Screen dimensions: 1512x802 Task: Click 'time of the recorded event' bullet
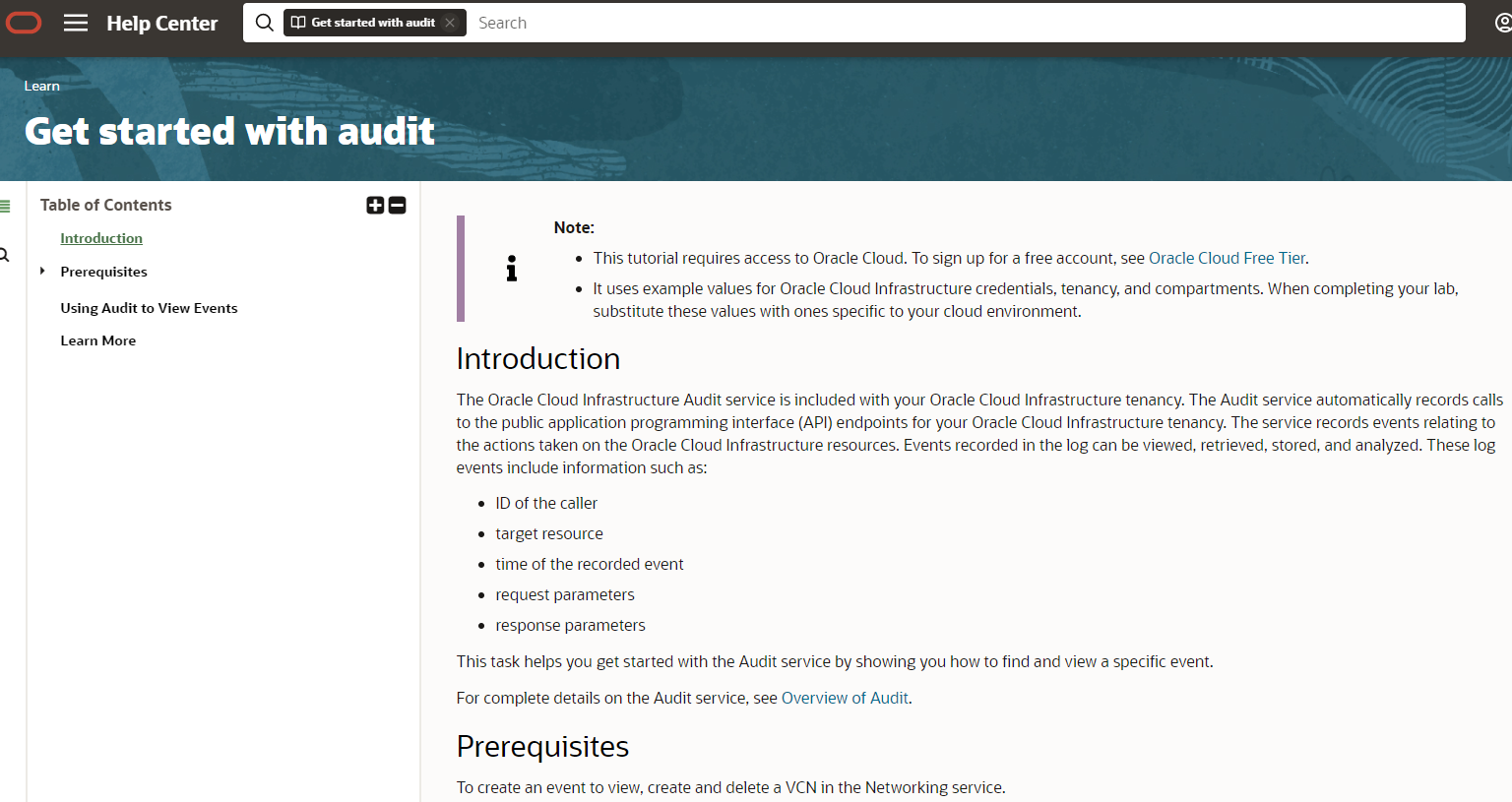coord(590,564)
